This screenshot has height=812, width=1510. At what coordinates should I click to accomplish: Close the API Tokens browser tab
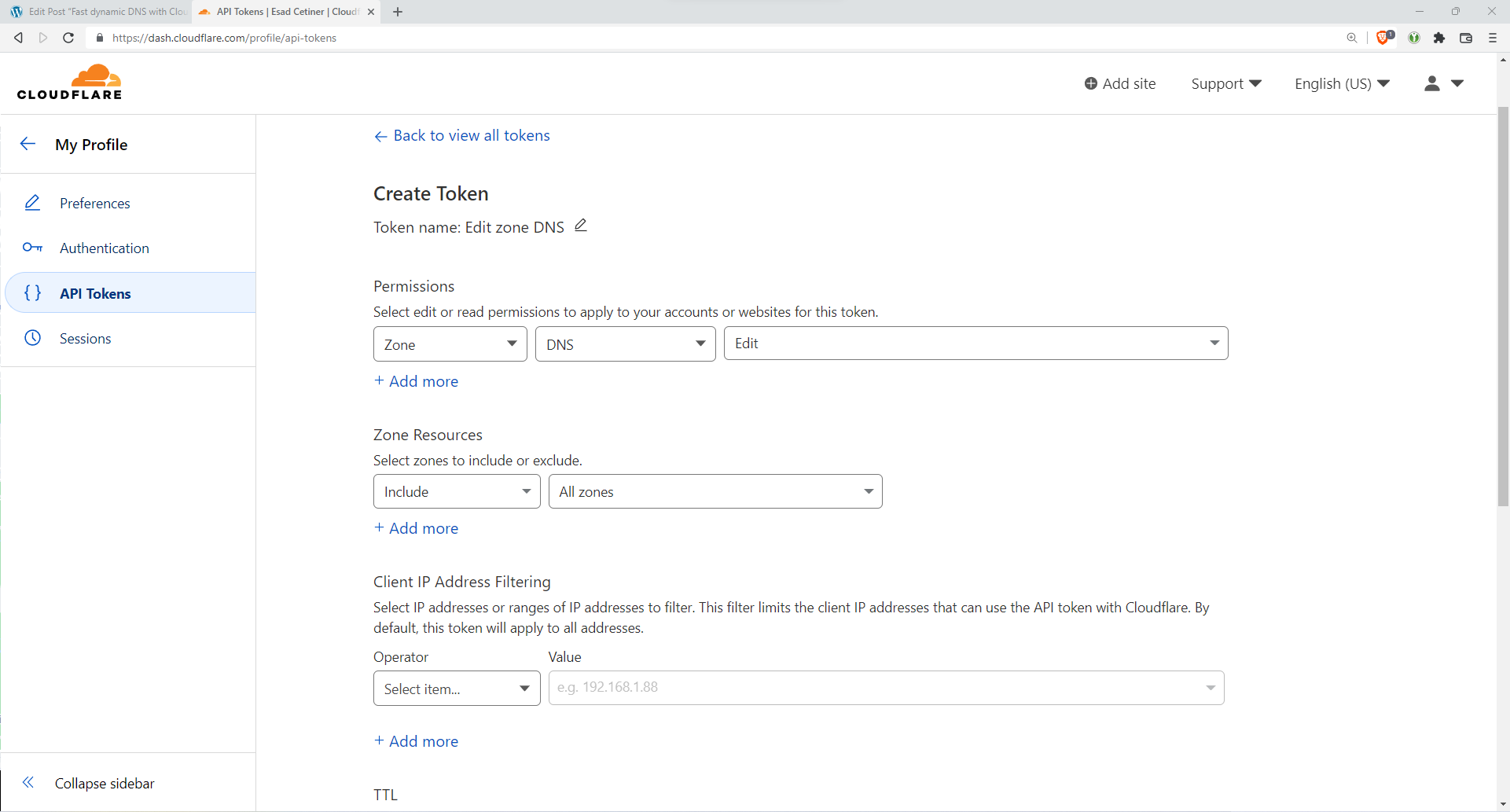coord(371,12)
